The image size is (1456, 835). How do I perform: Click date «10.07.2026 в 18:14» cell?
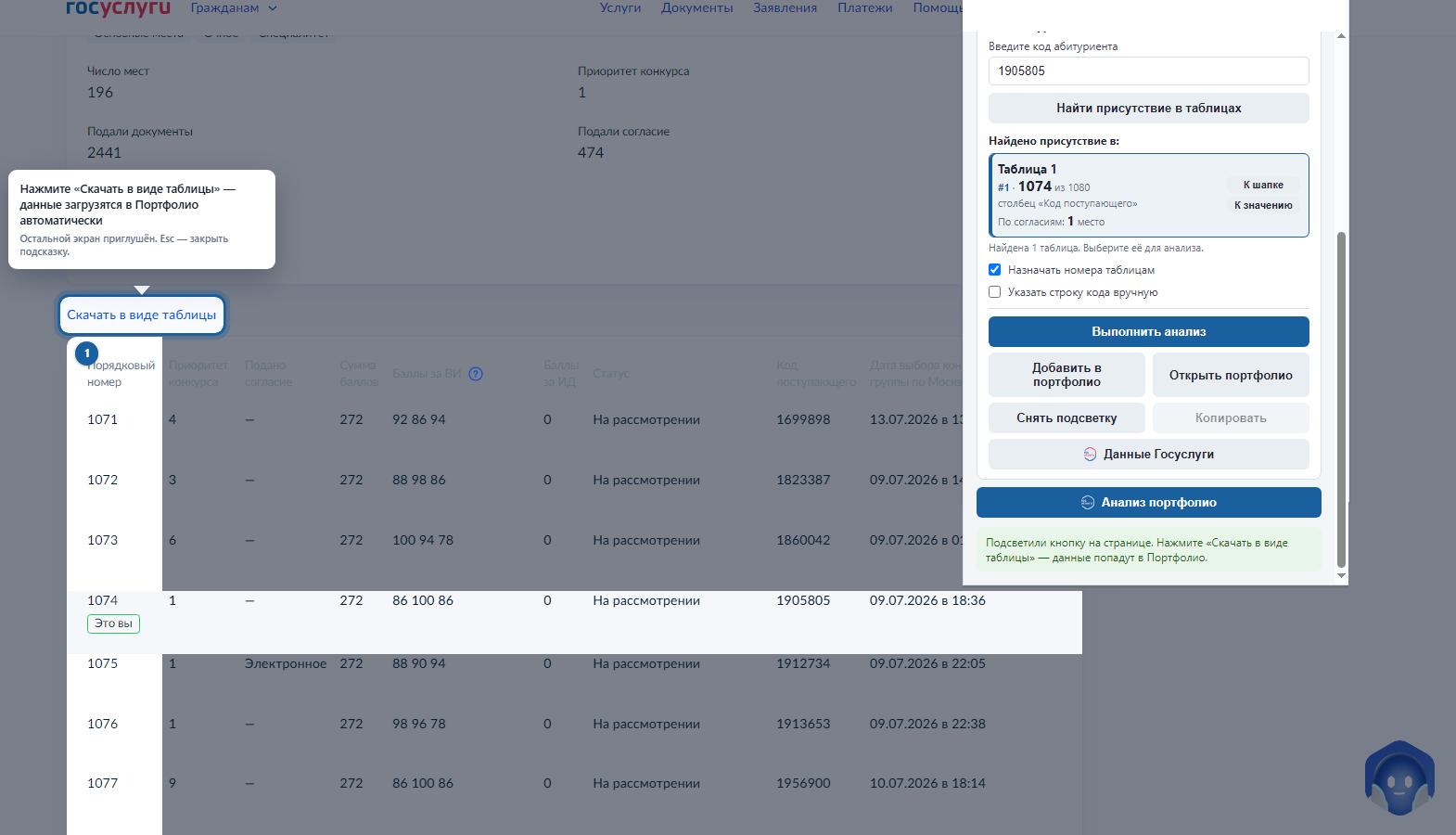927,784
